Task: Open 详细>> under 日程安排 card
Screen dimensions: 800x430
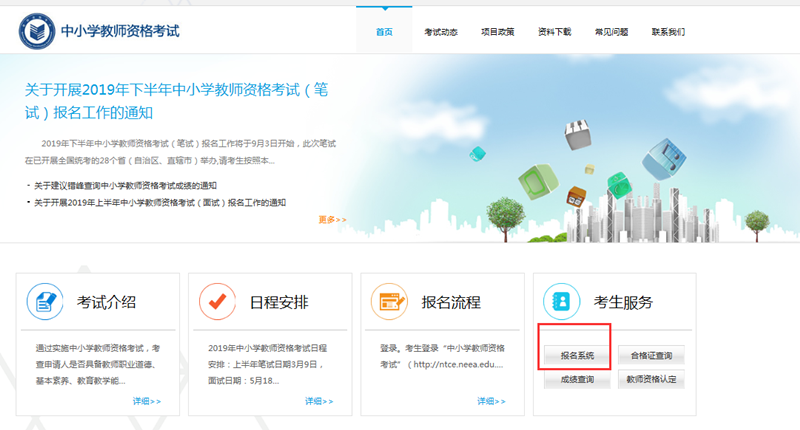Action: click(318, 401)
